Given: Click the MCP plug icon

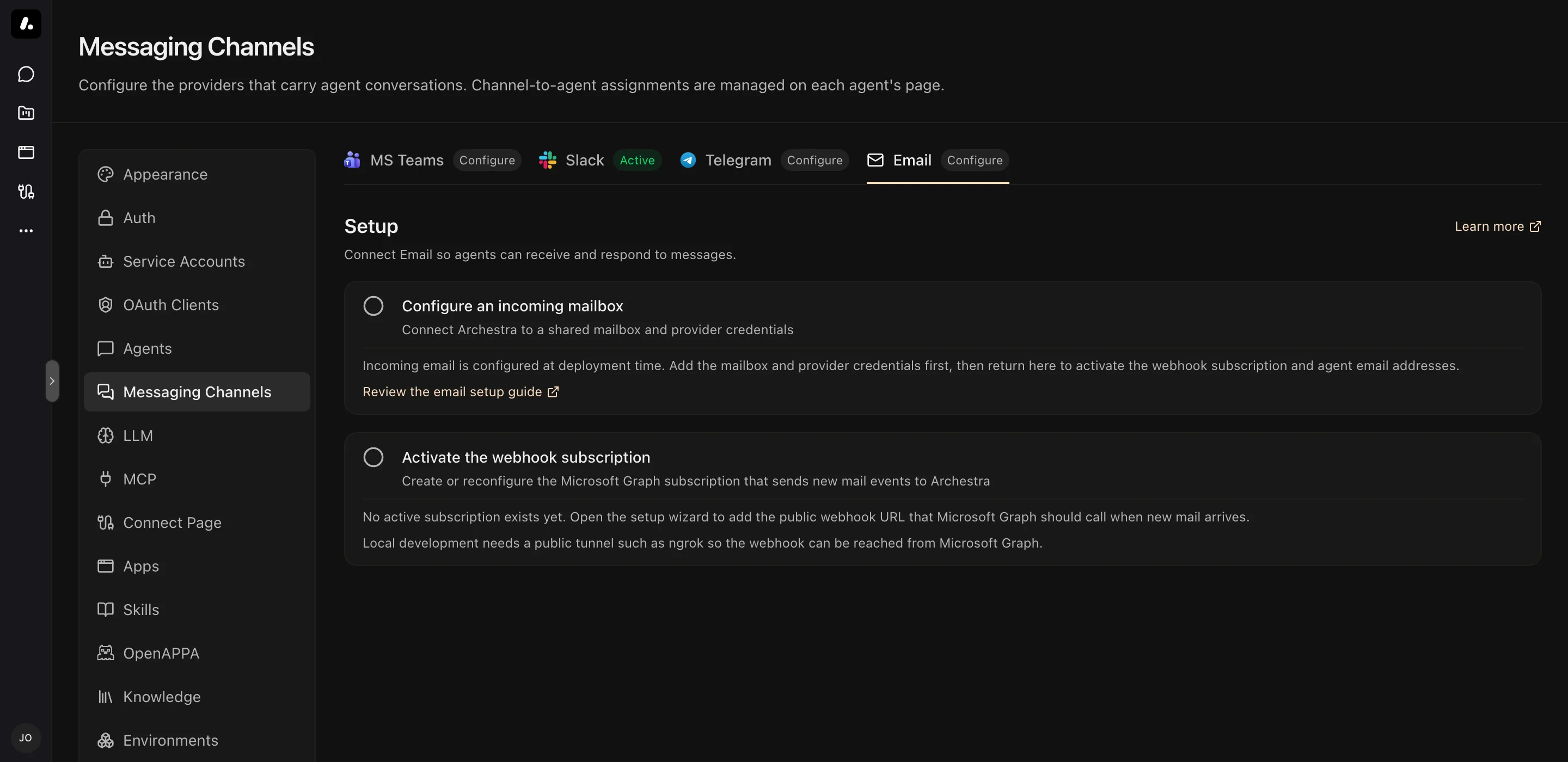Looking at the screenshot, I should pyautogui.click(x=105, y=479).
